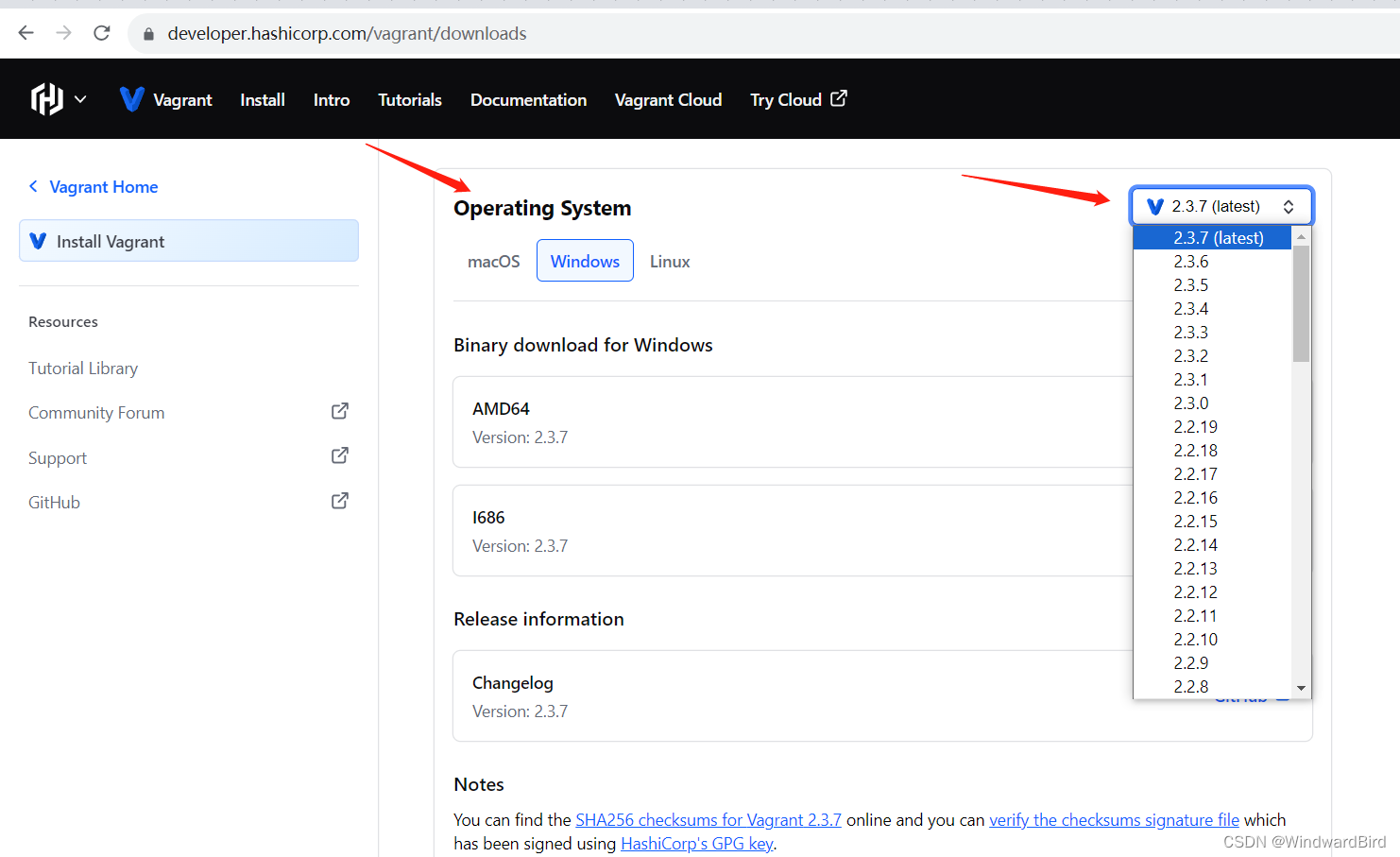Select version 2.3.3 from list

click(x=1212, y=333)
